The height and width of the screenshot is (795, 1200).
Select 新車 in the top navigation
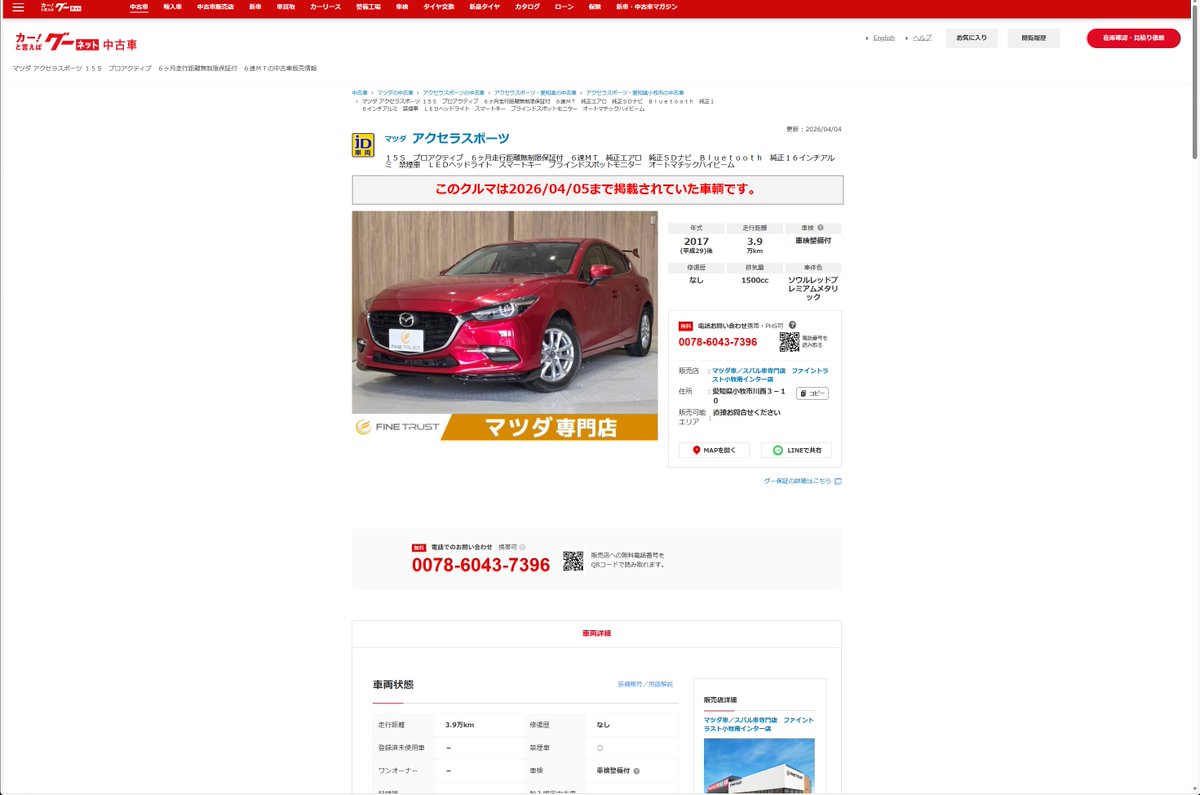pos(255,7)
